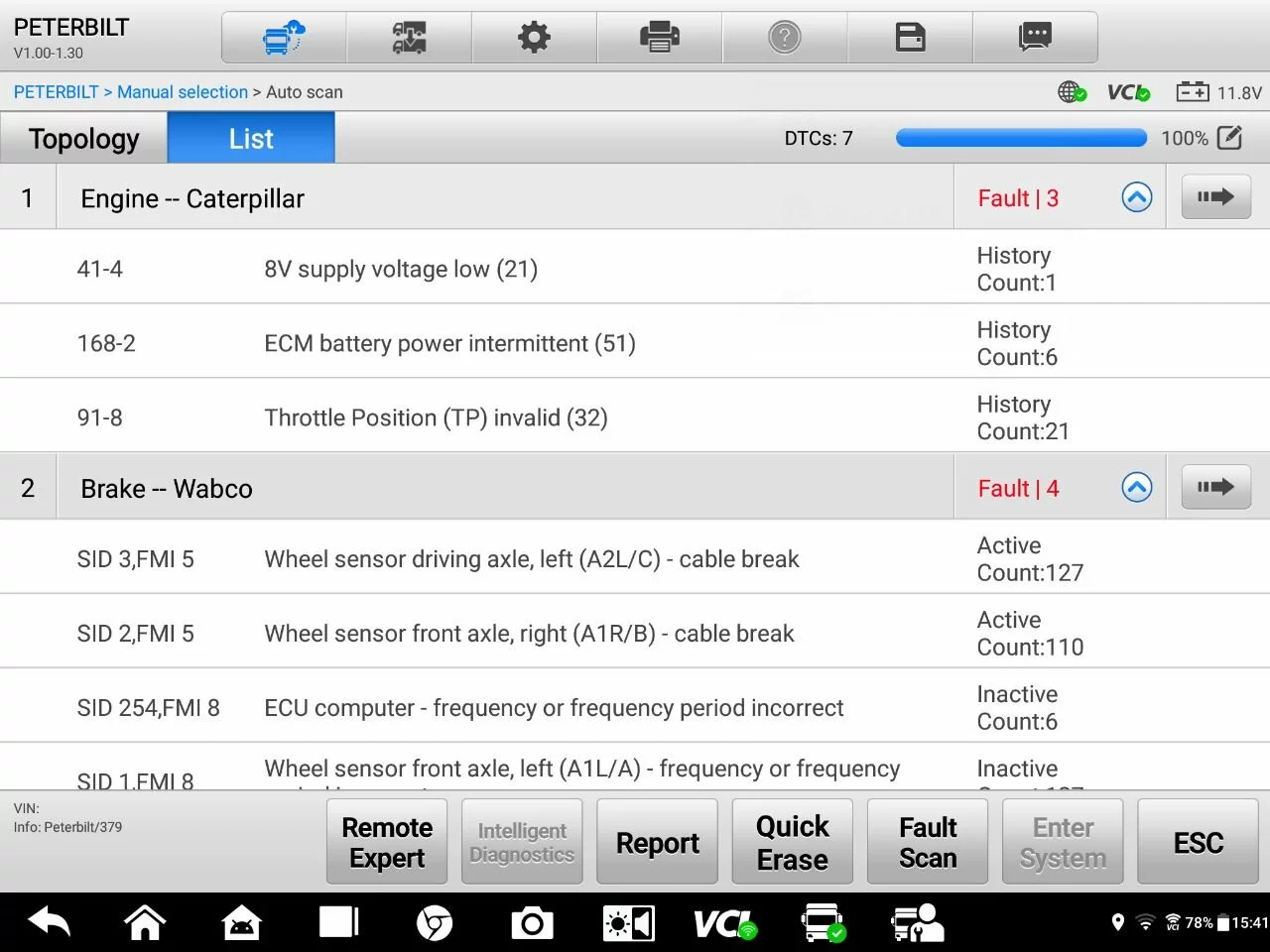1270x952 pixels.
Task: Select the List tab
Action: coord(251,138)
